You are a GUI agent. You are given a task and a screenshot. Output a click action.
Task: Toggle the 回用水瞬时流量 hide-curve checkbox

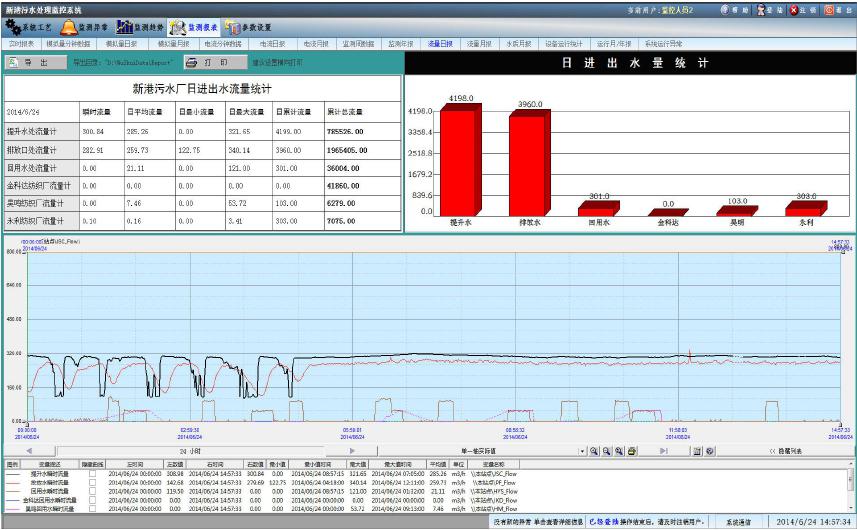(92, 491)
